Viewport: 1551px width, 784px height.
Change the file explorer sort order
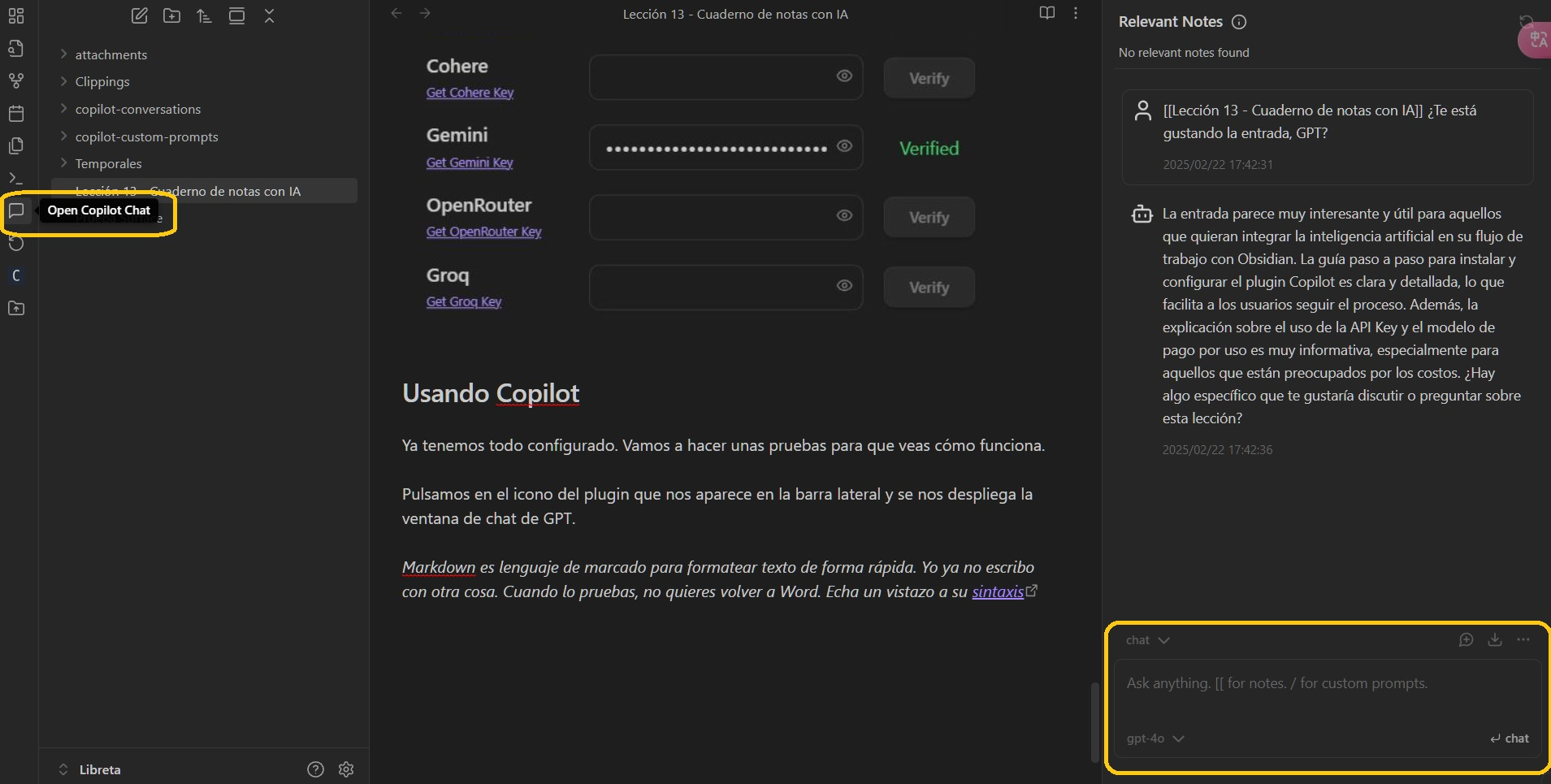pos(204,15)
